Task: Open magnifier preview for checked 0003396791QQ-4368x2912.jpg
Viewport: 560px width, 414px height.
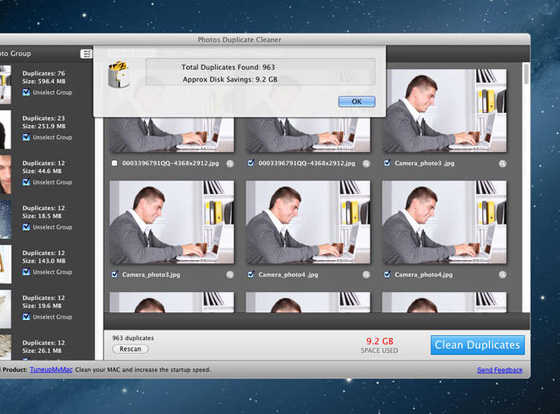Action: click(366, 164)
